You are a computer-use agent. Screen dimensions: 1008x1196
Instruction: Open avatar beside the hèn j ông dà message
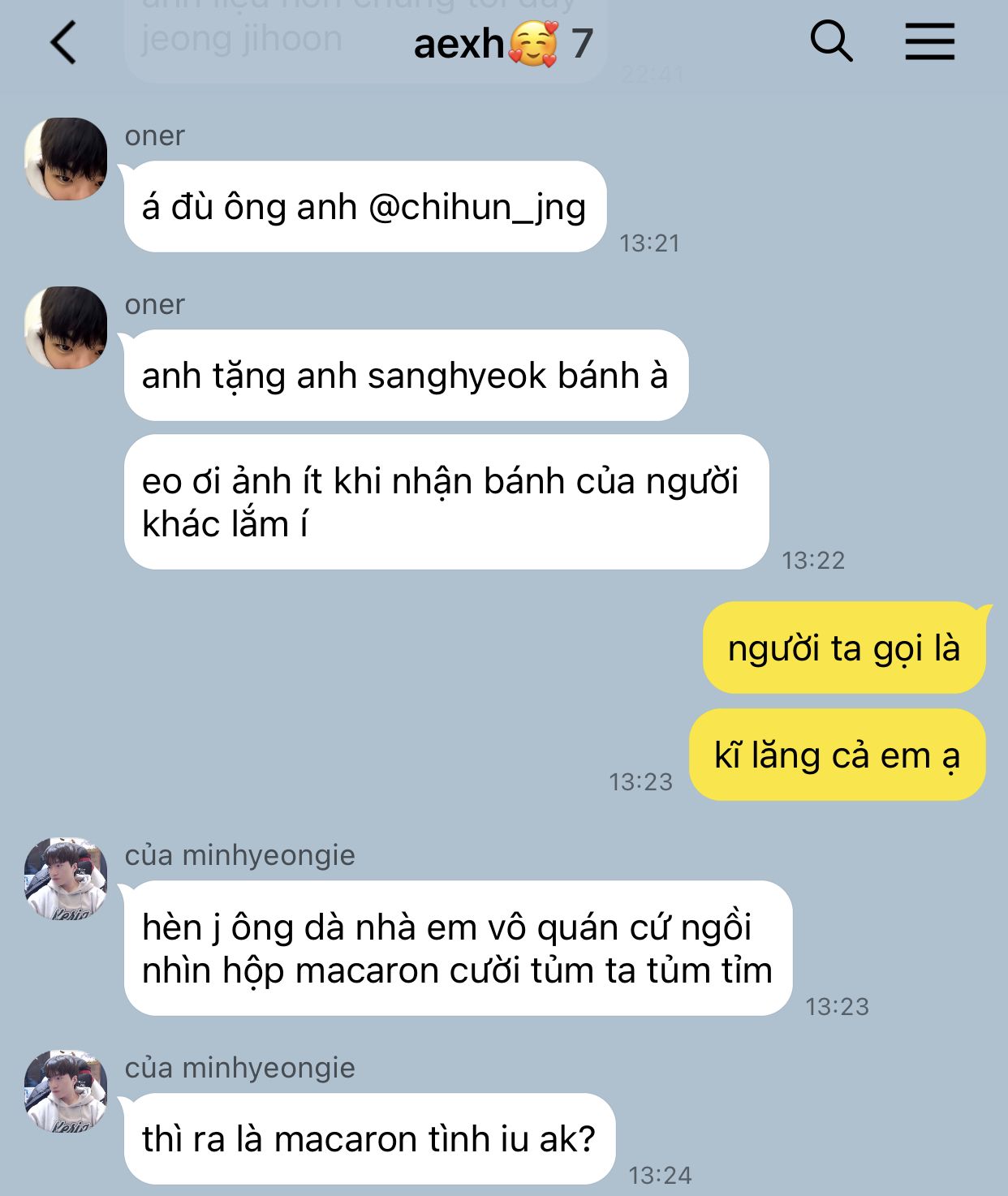[66, 879]
